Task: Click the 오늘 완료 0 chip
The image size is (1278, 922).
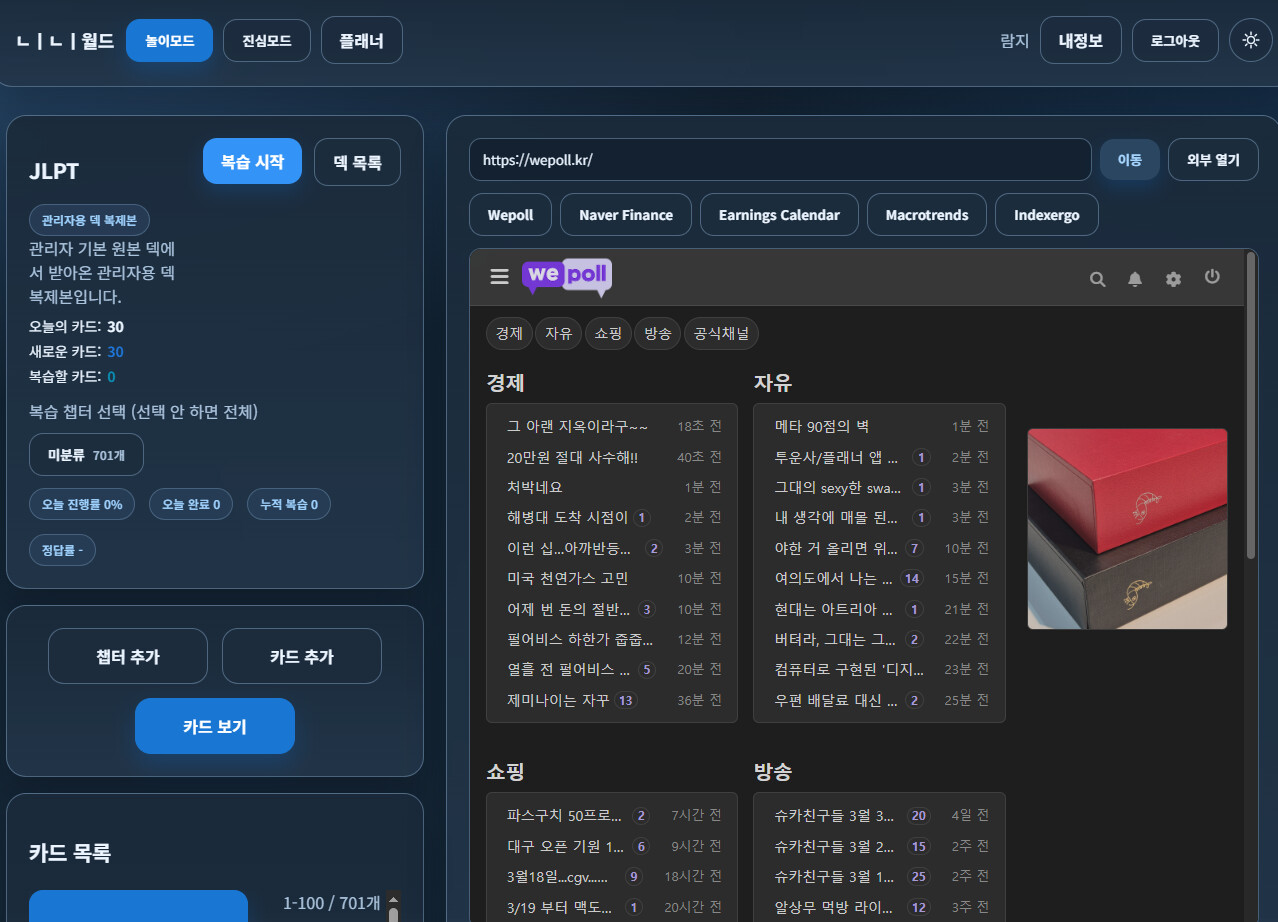Action: [191, 504]
